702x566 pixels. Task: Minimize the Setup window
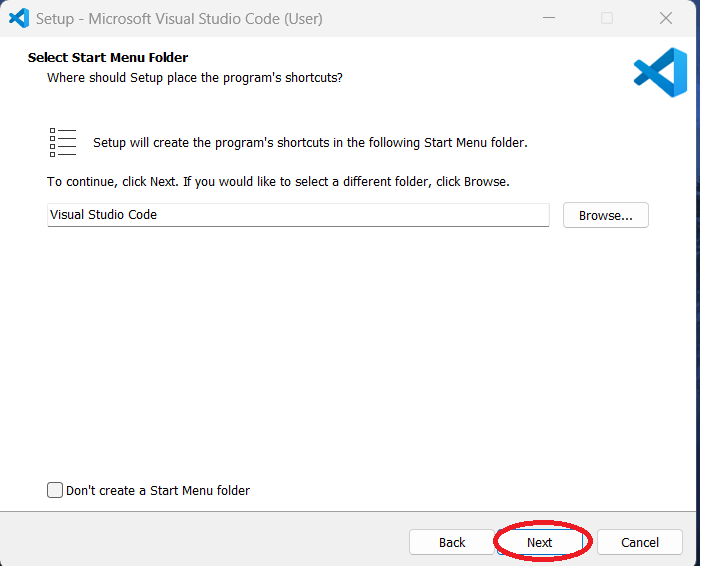[549, 18]
